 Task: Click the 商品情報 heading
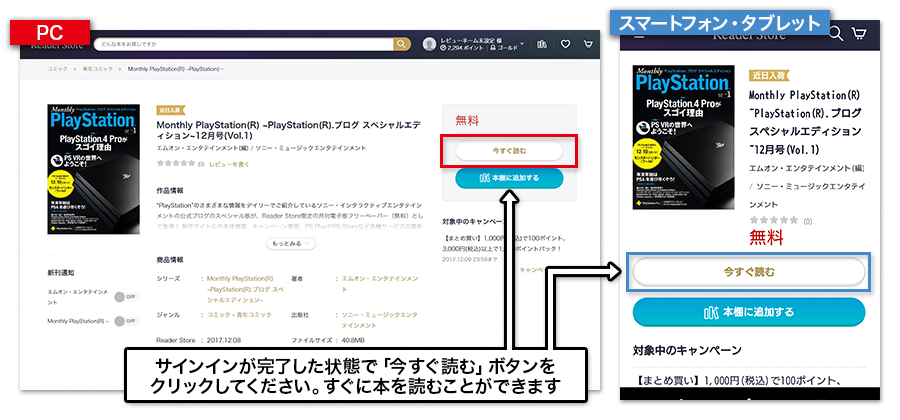point(170,259)
